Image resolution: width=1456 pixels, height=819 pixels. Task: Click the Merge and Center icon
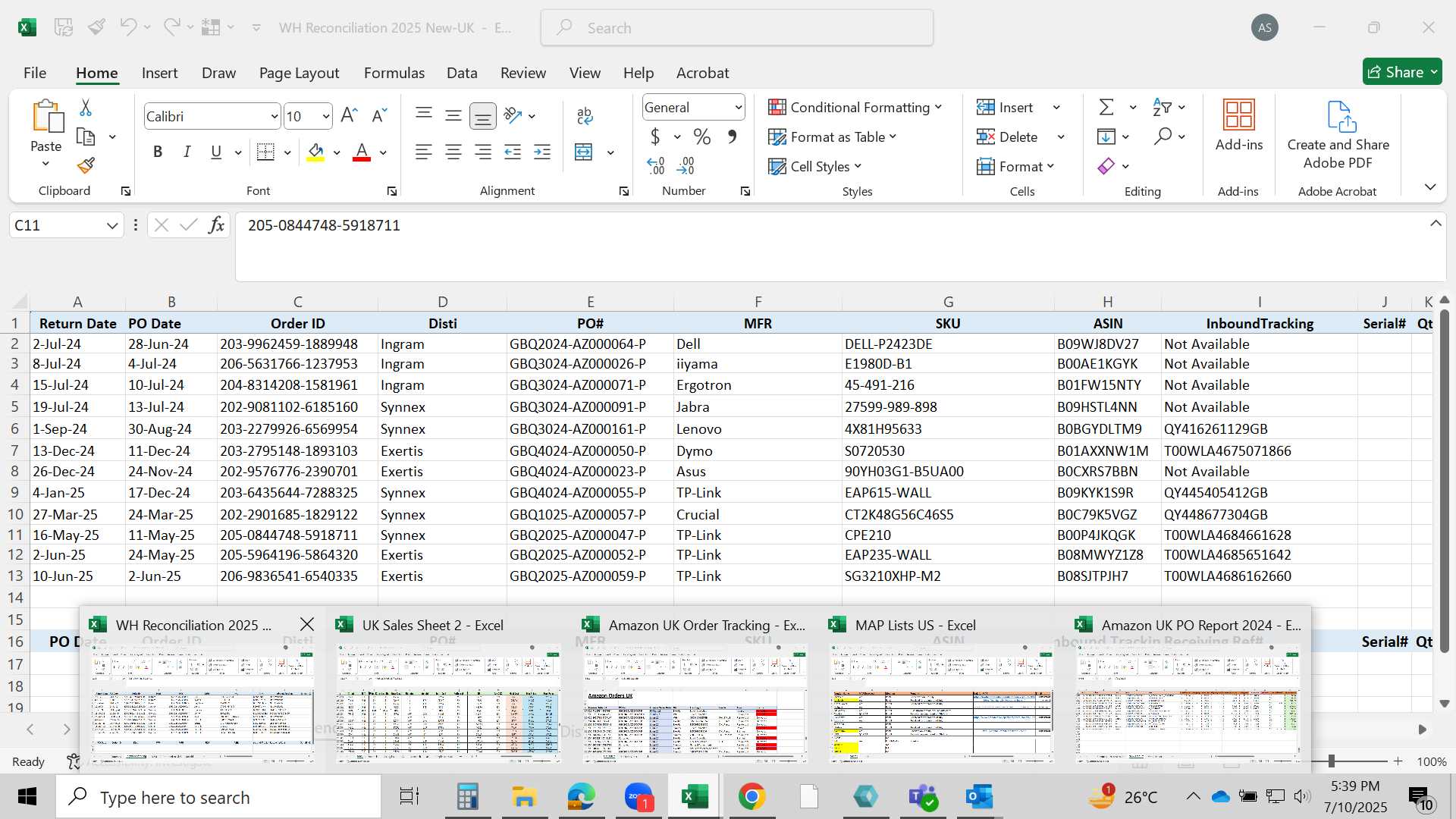point(584,152)
